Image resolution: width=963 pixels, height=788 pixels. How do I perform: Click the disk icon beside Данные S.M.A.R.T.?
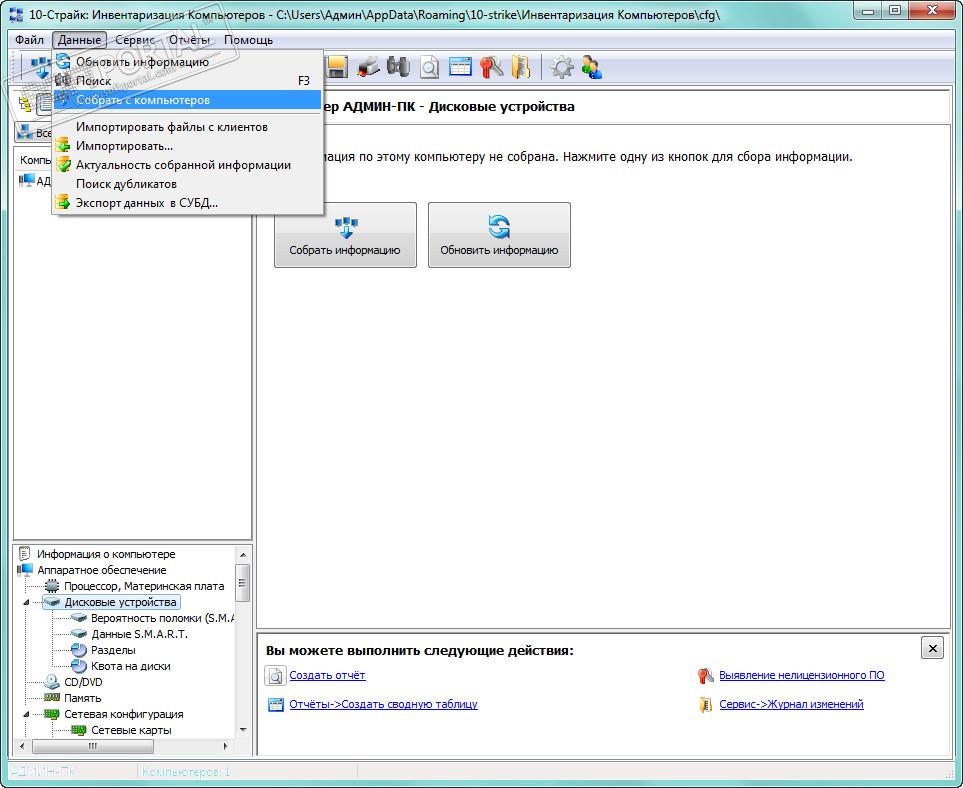(x=79, y=634)
